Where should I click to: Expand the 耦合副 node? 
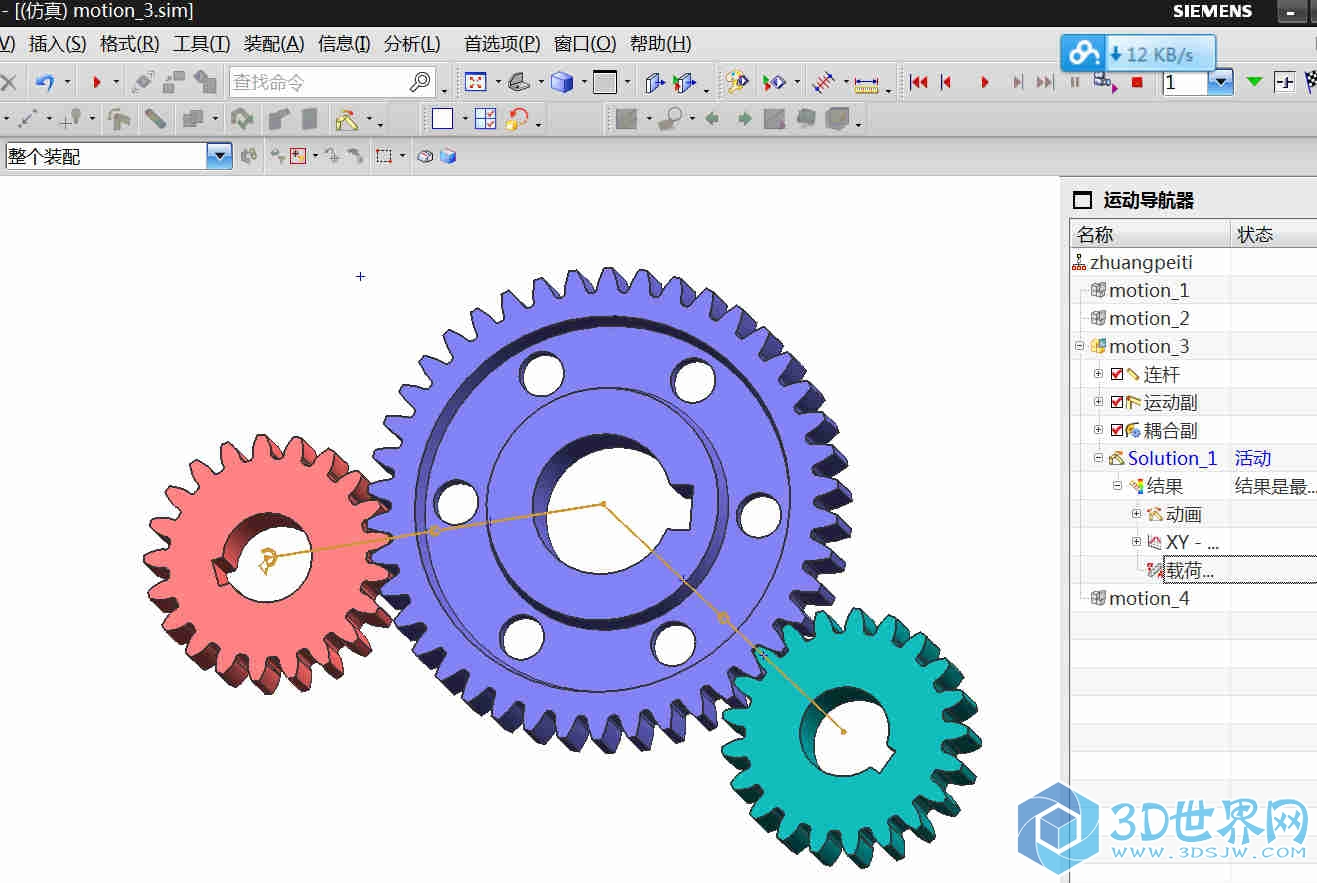tap(1098, 430)
